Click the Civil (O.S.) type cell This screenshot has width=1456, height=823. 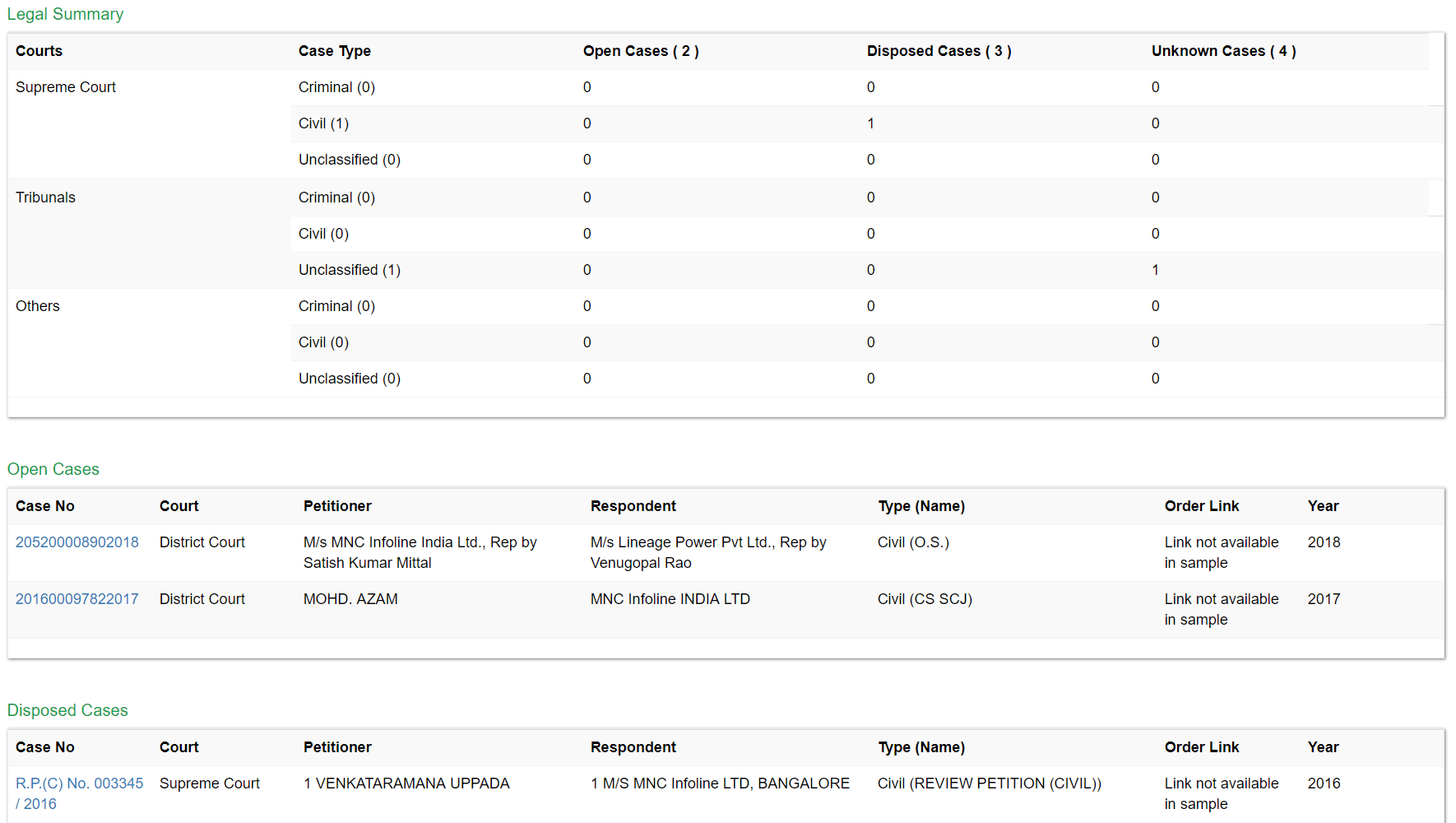coord(913,542)
